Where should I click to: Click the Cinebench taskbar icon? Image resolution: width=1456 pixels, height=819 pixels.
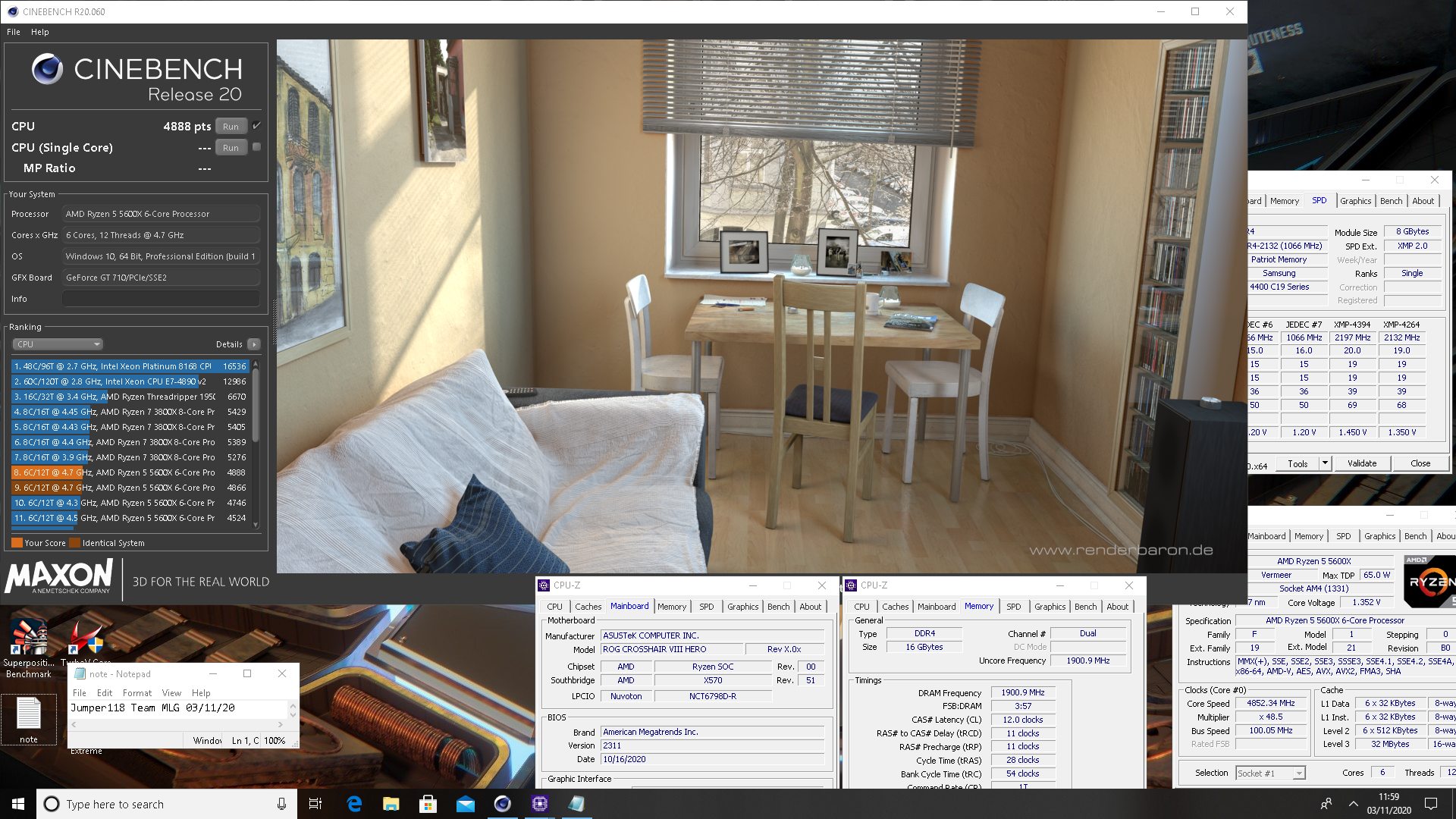[x=502, y=804]
